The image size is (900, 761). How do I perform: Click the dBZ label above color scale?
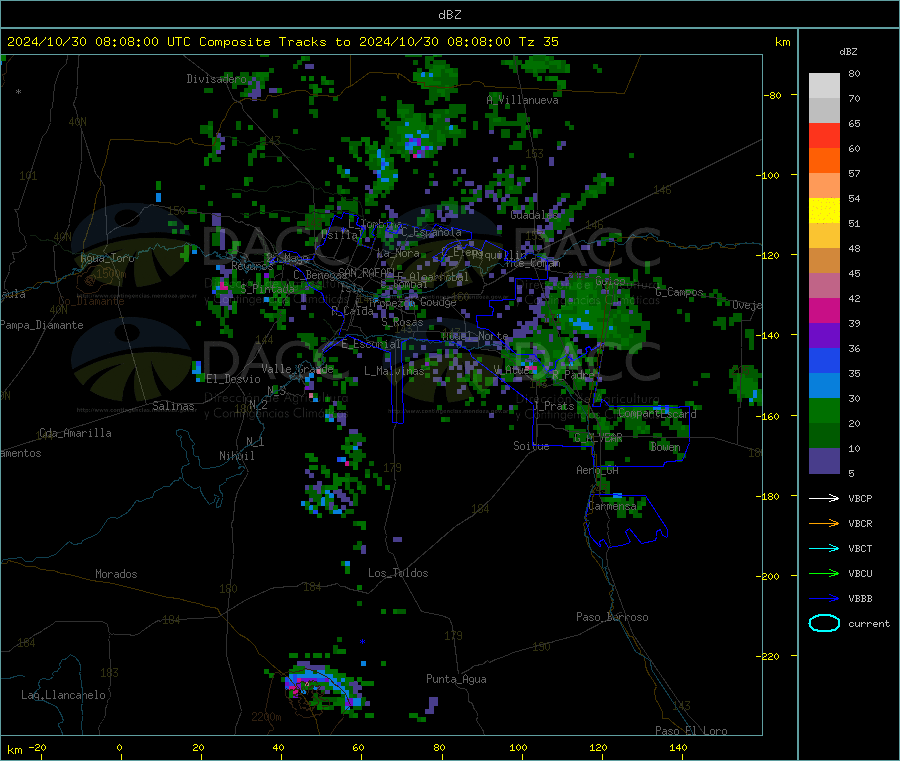point(848,52)
